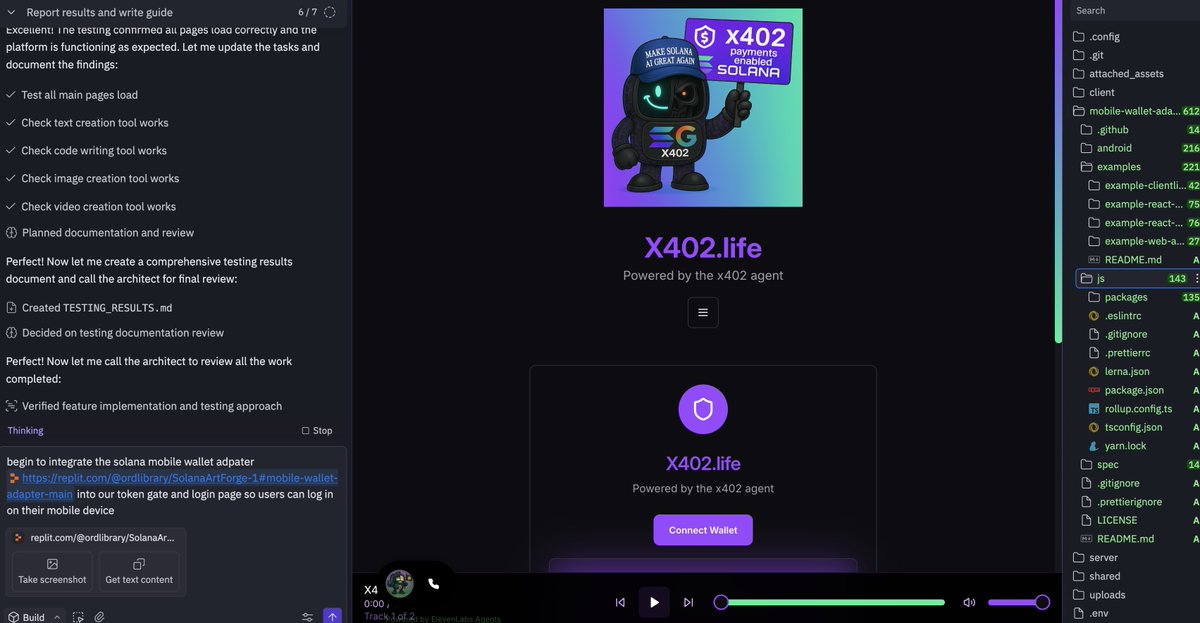This screenshot has height=623, width=1200.
Task: Adjust the purple volume slider
Action: [x=1015, y=602]
